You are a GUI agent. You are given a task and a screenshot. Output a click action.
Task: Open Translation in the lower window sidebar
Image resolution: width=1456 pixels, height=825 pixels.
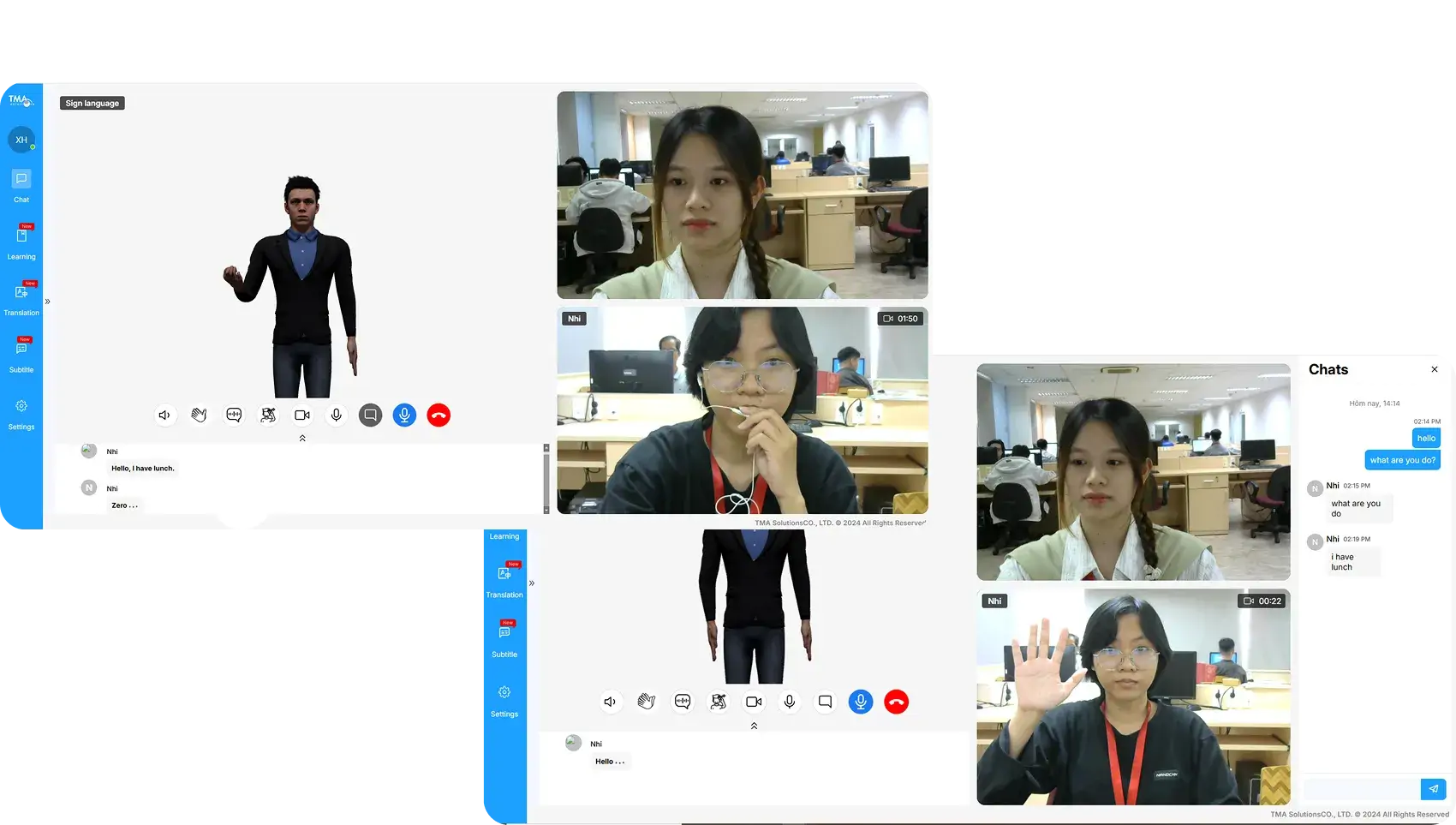tap(504, 580)
